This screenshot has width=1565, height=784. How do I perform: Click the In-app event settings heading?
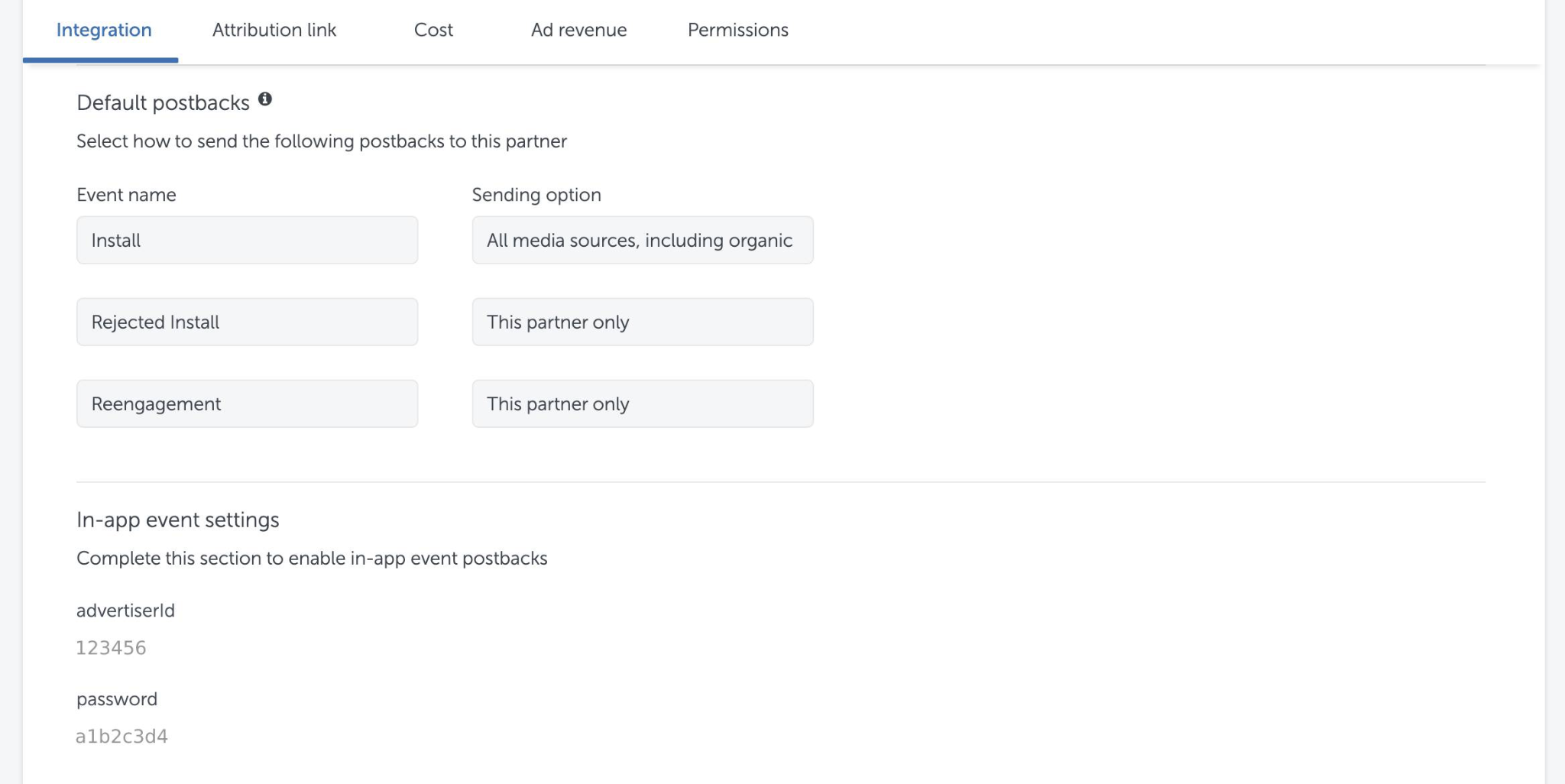click(x=177, y=520)
